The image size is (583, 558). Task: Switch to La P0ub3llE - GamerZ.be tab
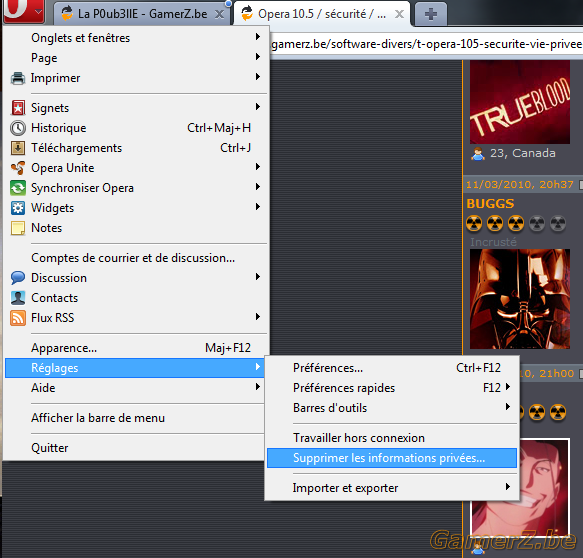(142, 14)
